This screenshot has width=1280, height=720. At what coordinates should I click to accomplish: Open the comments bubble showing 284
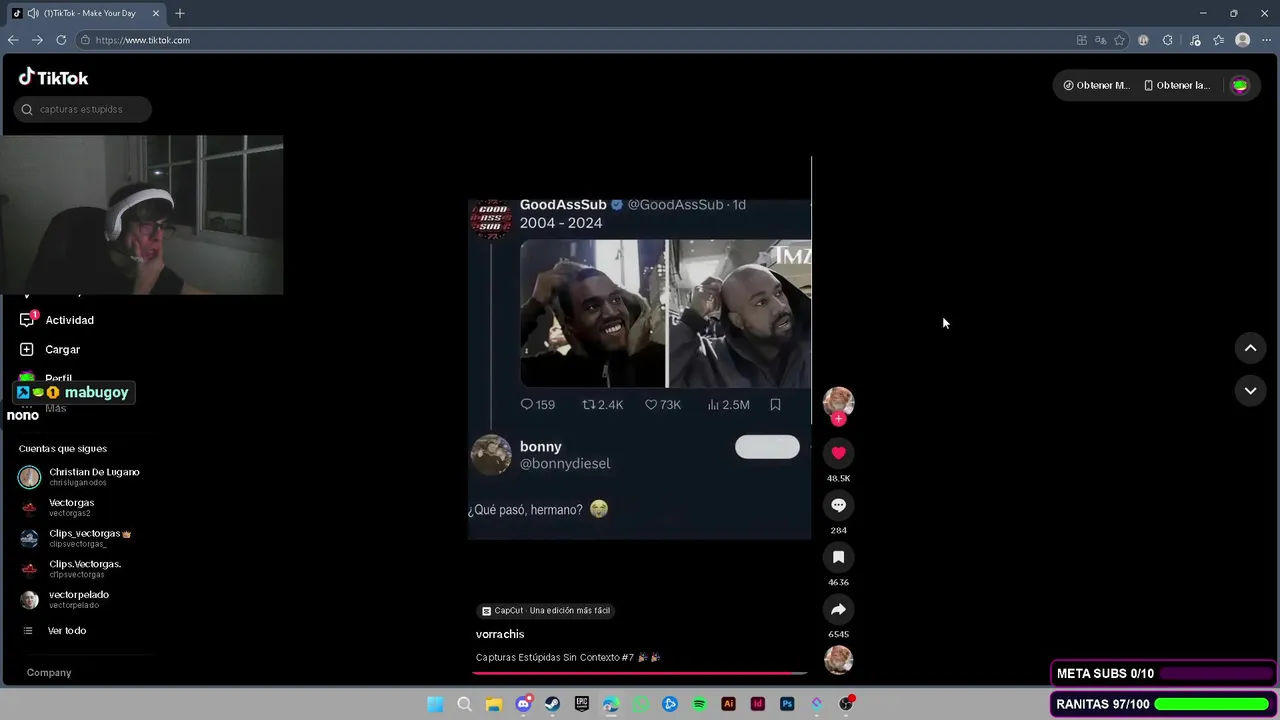[x=838, y=505]
